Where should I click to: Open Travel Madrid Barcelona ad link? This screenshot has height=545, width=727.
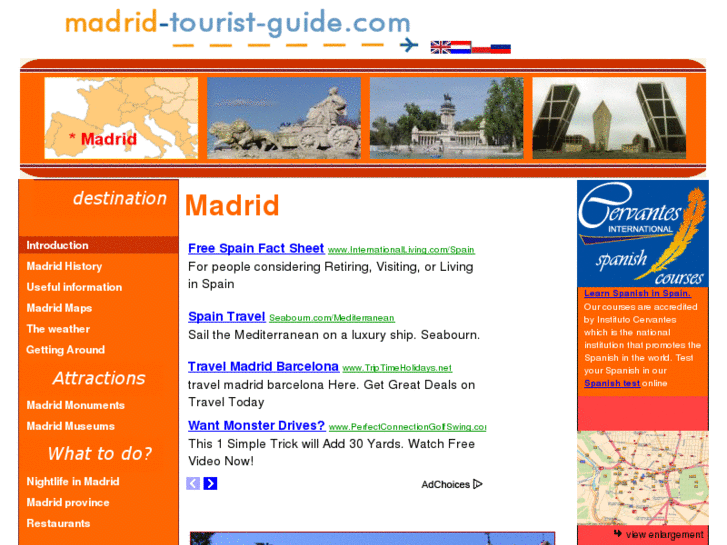(263, 367)
